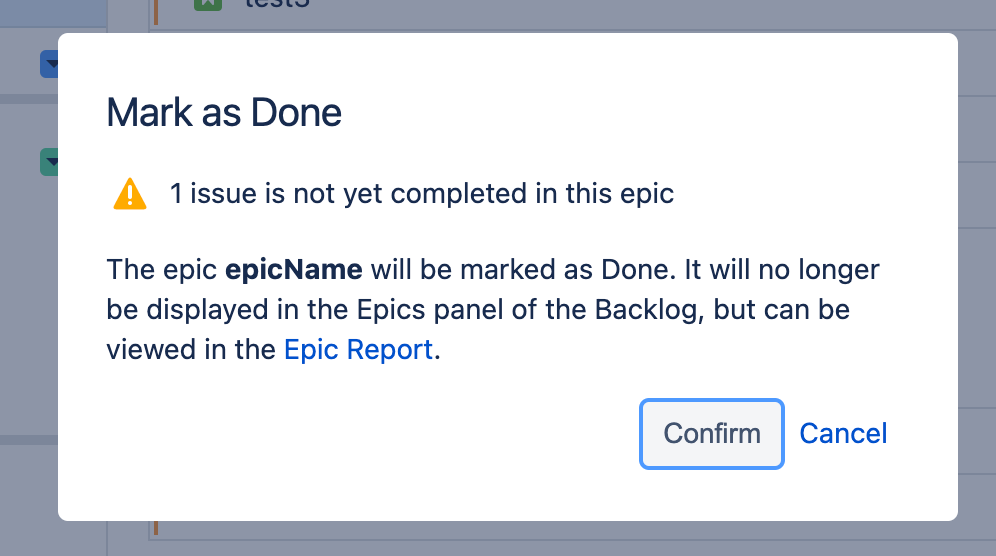Viewport: 996px width, 556px height.
Task: Click the Confirm button
Action: 711,434
